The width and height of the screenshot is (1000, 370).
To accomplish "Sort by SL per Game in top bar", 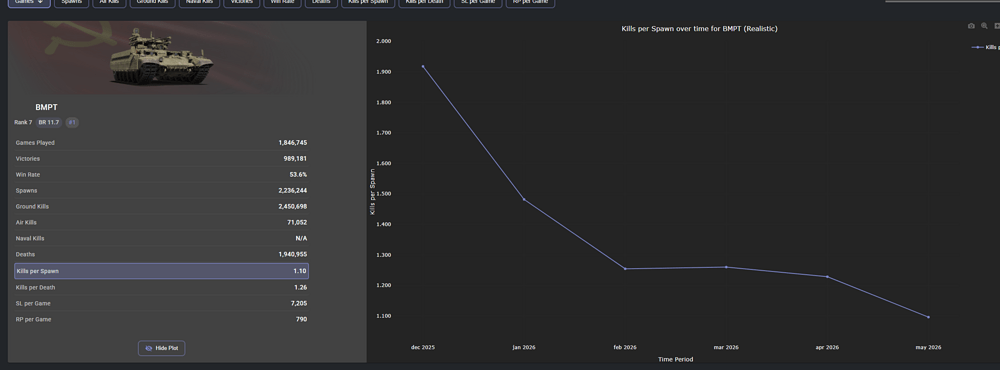I will tap(478, 2).
